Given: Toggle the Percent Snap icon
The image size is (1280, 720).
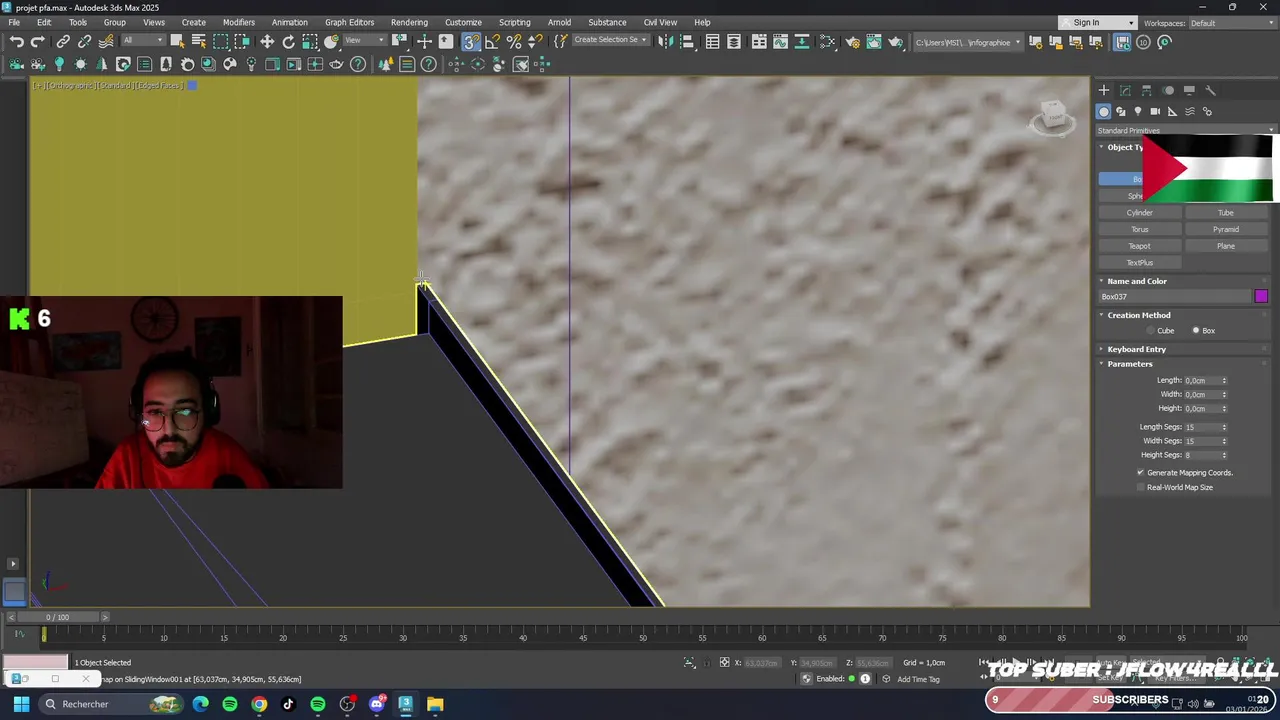Looking at the screenshot, I should (514, 41).
